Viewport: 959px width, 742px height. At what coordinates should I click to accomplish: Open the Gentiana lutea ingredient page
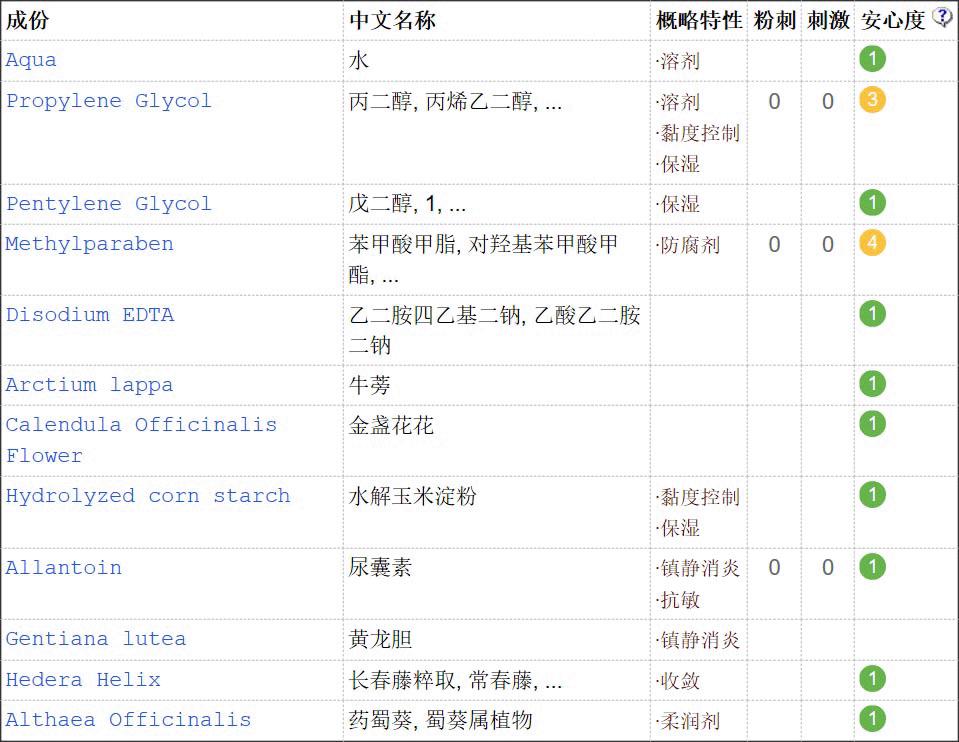[94, 639]
